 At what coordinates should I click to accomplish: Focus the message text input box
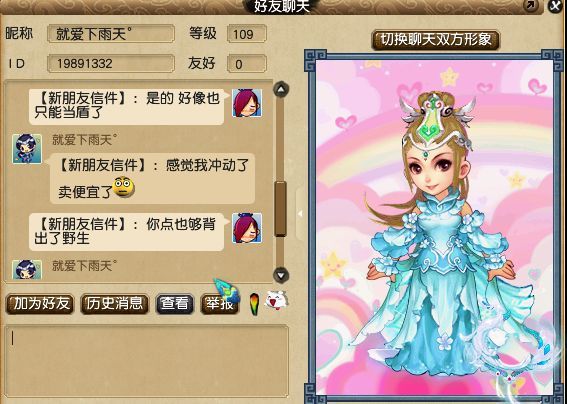tap(146, 361)
